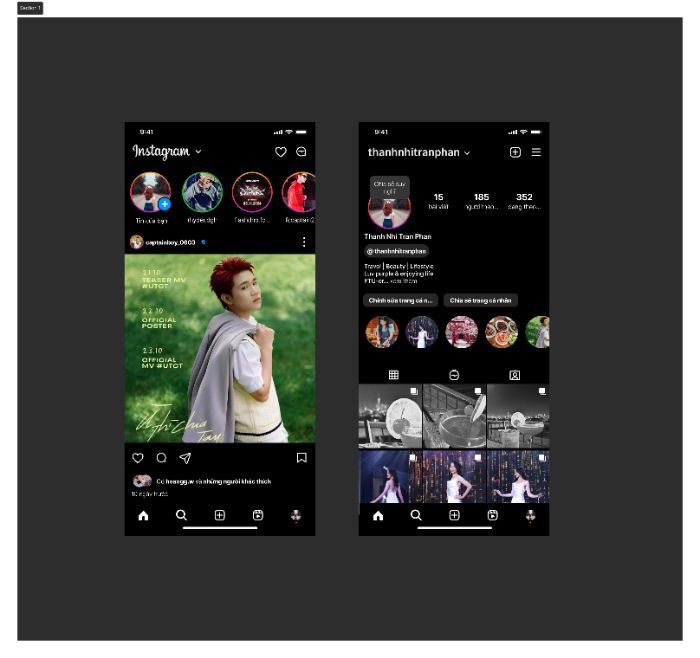This screenshot has width=700, height=658.
Task: Tap Reels icon in profile screen navigation
Action: click(x=492, y=516)
